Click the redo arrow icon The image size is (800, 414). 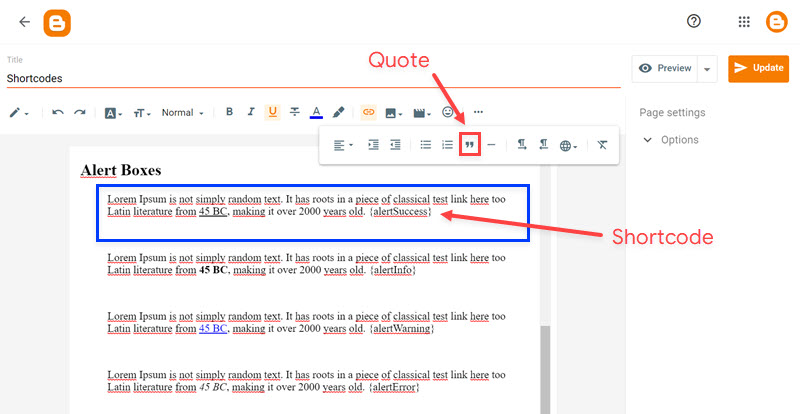click(80, 112)
